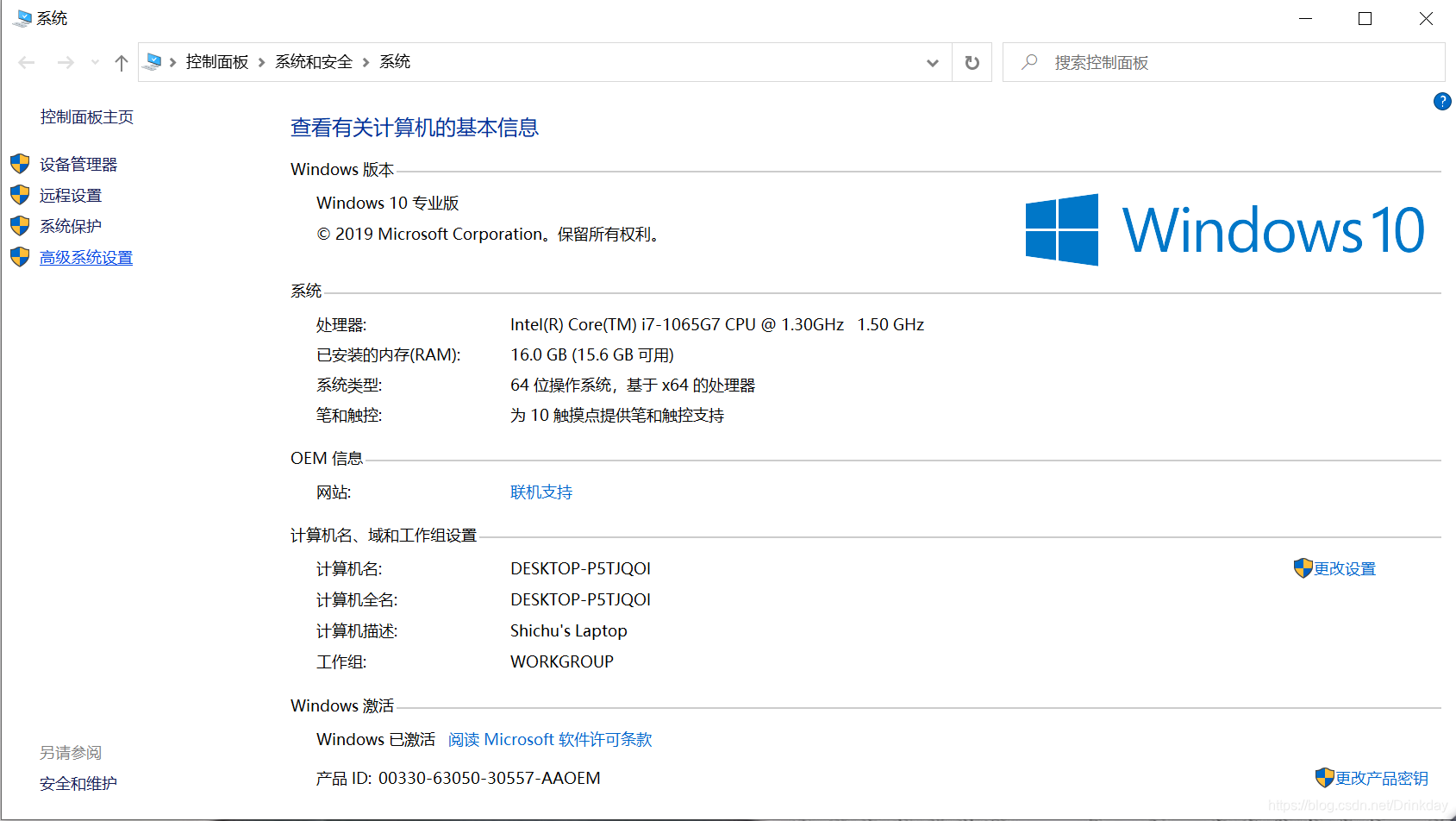Click the system window title bar icon
The width and height of the screenshot is (1456, 821).
[22, 18]
